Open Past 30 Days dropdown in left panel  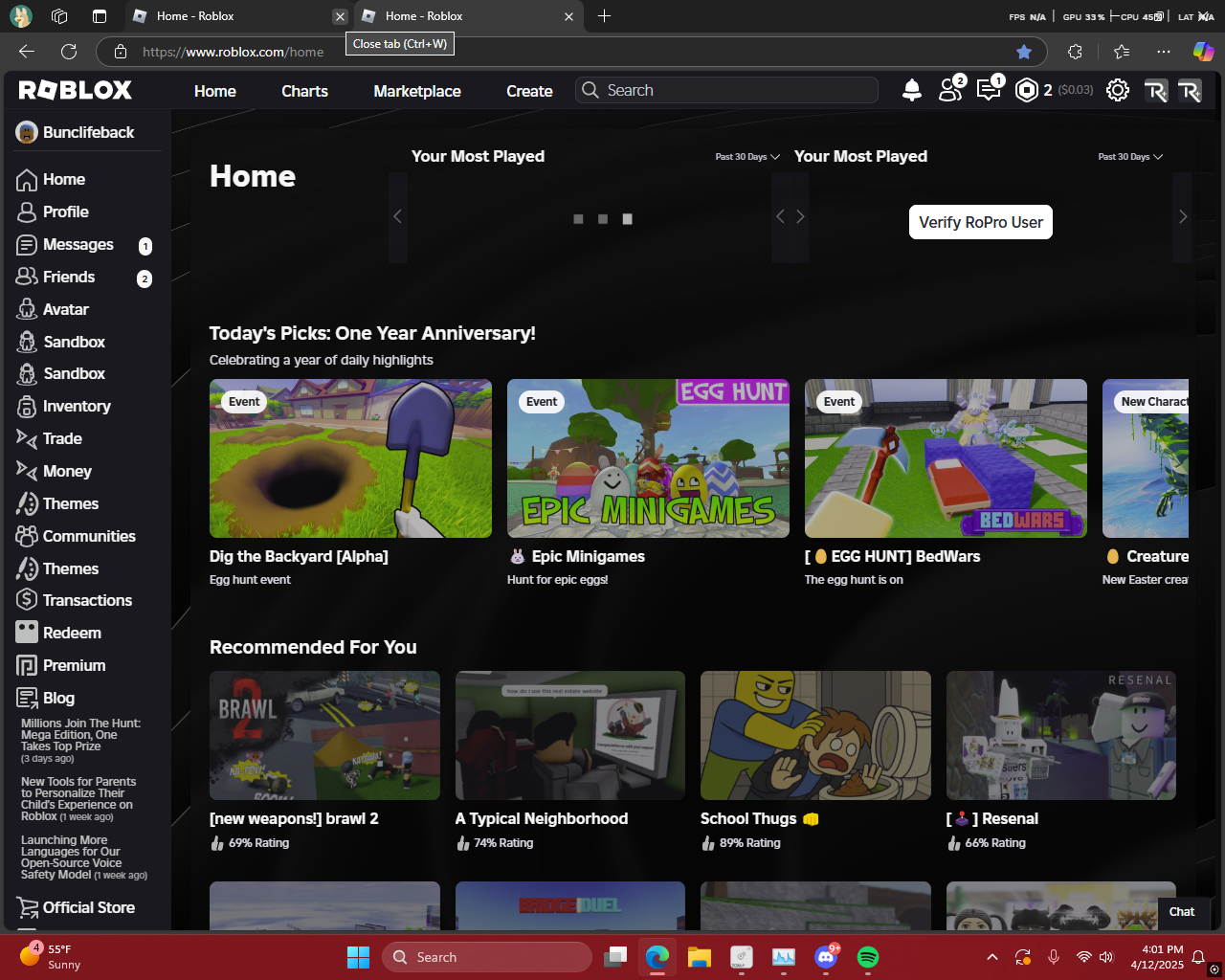(747, 157)
